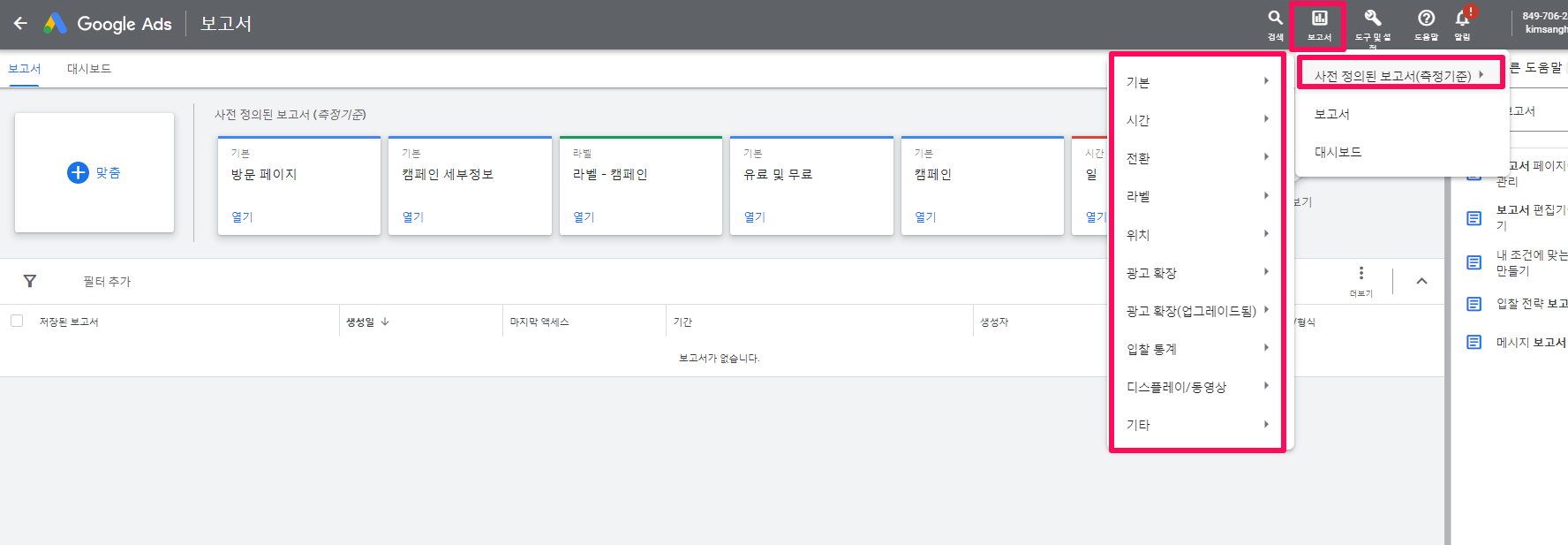This screenshot has width=1568, height=545.
Task: Switch to the 보고서 tab
Action: 25,69
